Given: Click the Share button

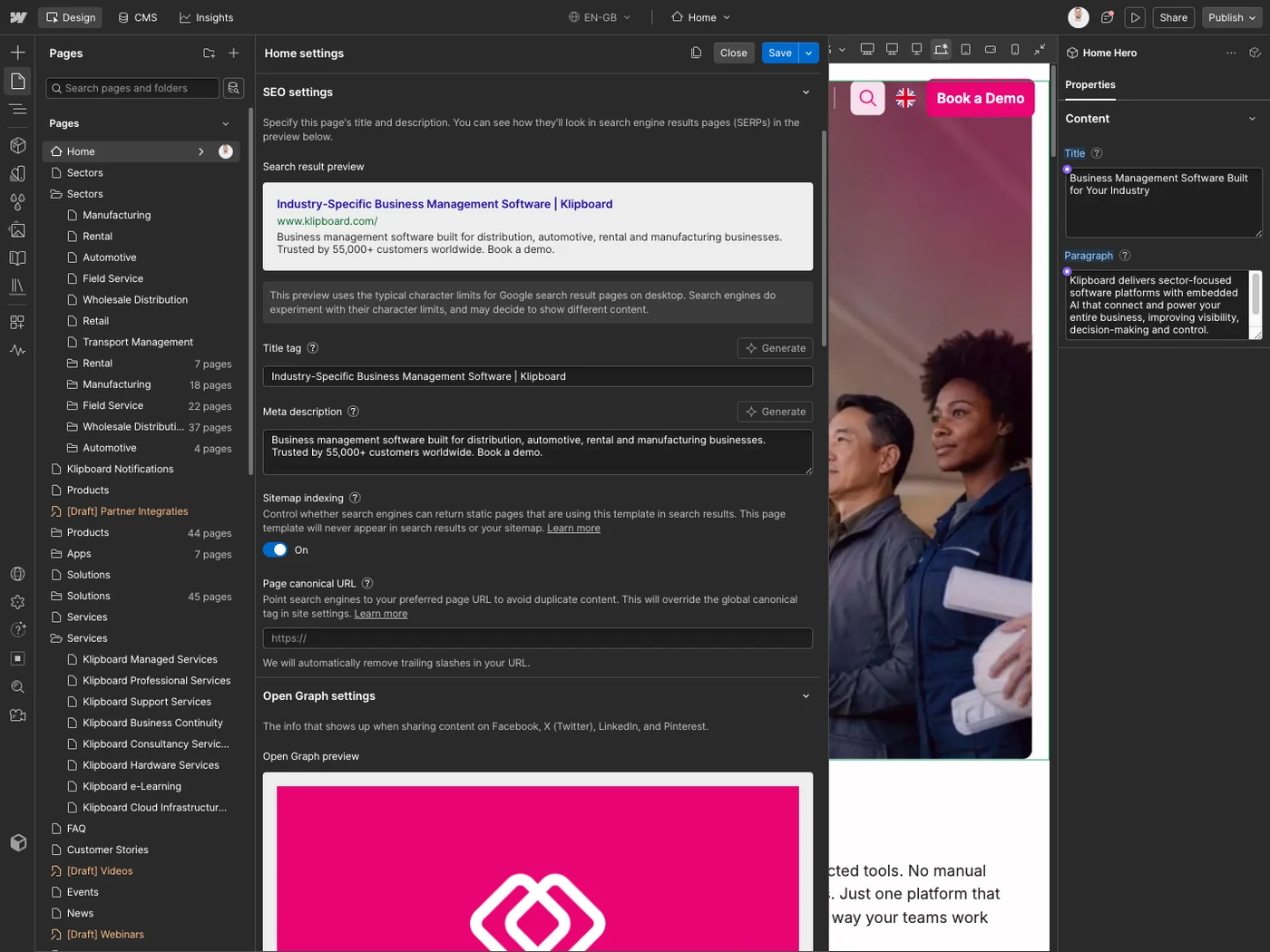Looking at the screenshot, I should (1173, 17).
